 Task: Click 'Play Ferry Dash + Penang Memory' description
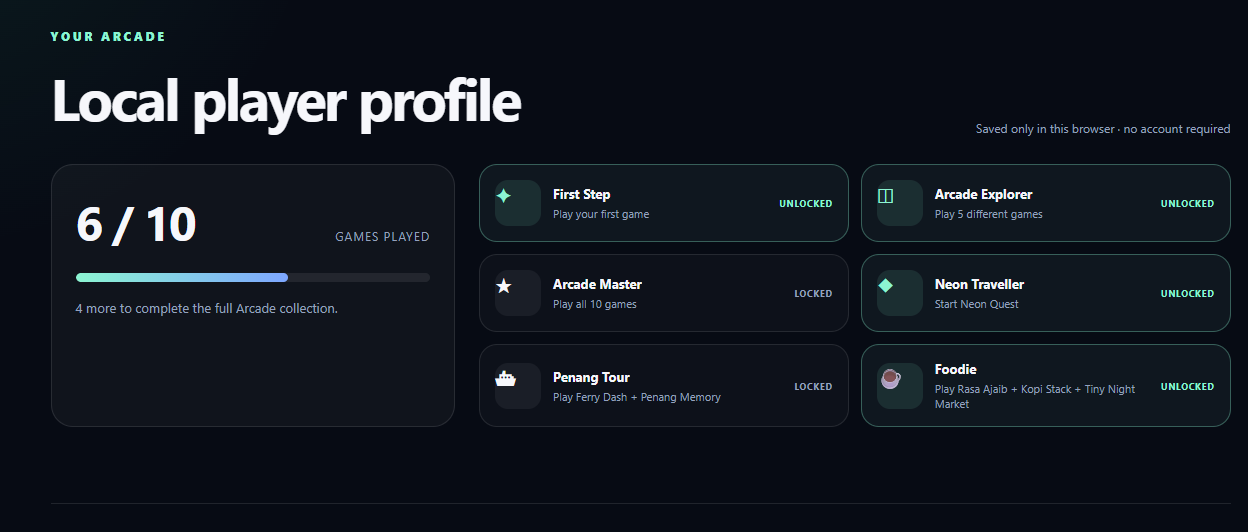[x=637, y=397]
